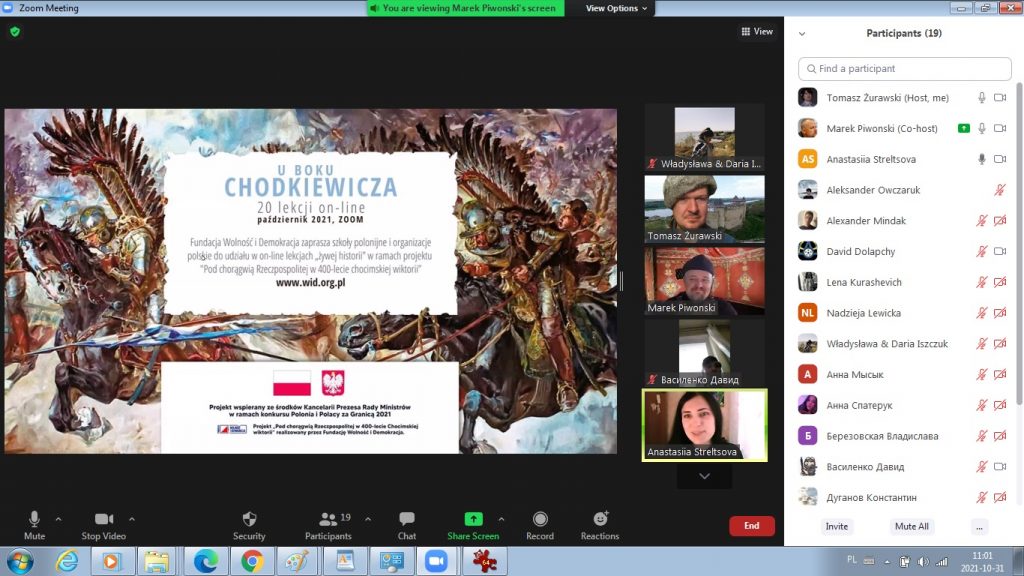This screenshot has height=576, width=1024.
Task: Open the Reactions emoji menu
Action: click(x=600, y=520)
